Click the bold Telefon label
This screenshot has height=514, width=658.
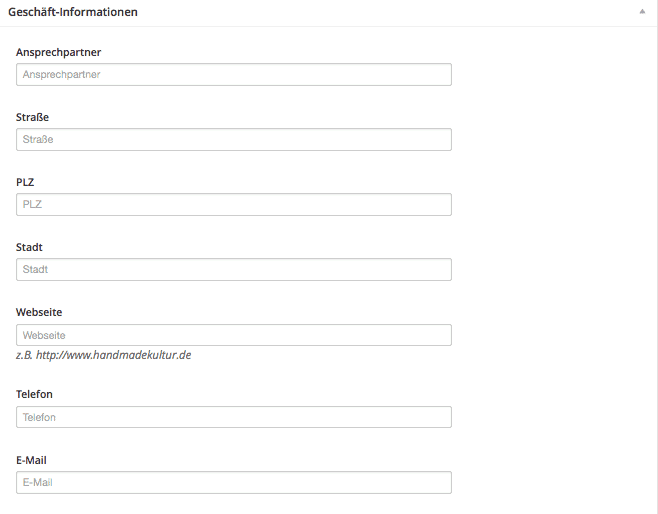(34, 394)
